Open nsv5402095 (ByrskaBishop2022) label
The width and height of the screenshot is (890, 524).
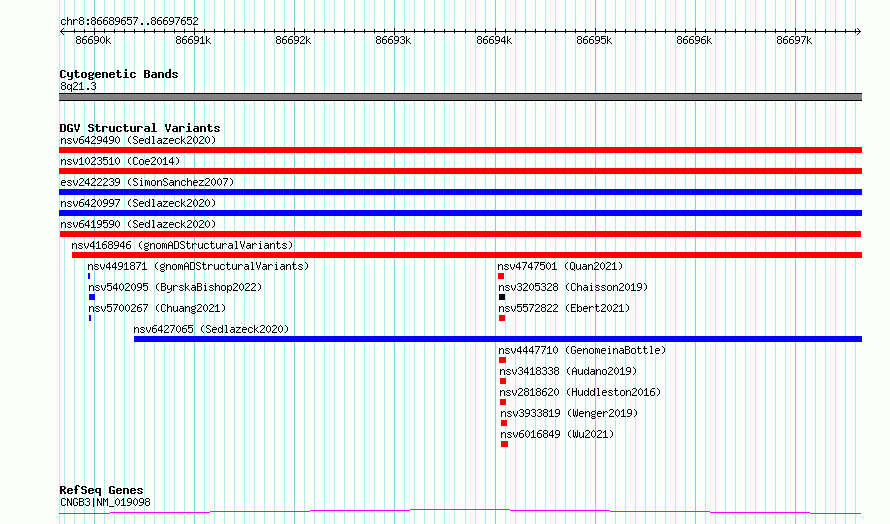click(x=175, y=287)
